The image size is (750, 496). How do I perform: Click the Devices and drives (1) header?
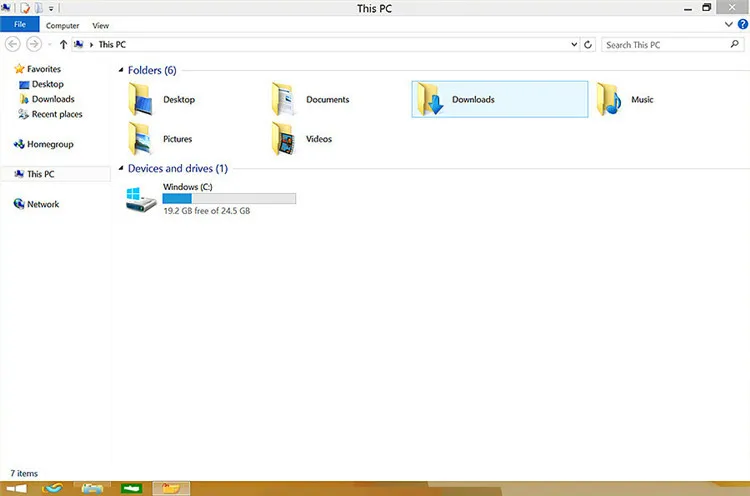click(178, 168)
